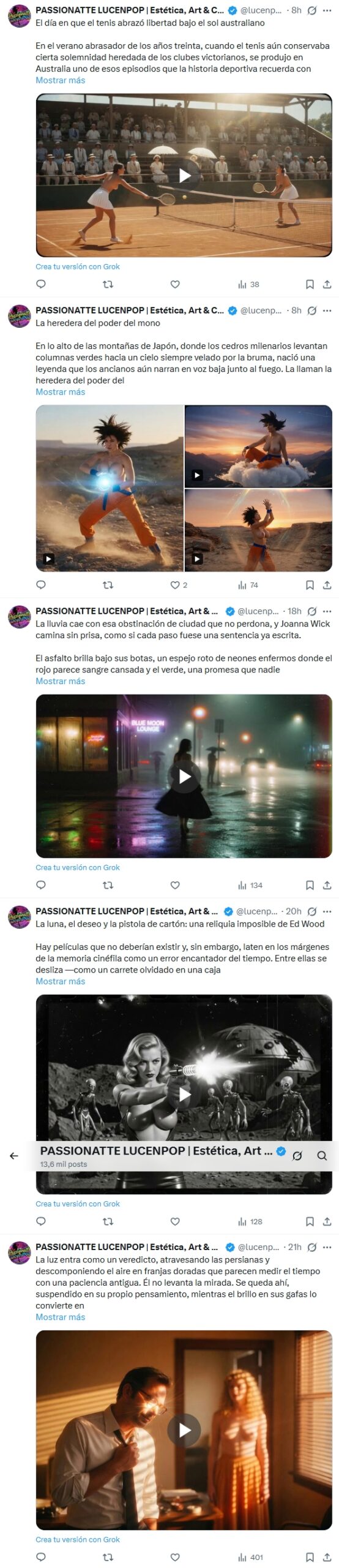Share the post with 401 views
Screen dimensions: 339x1568
point(327,1557)
